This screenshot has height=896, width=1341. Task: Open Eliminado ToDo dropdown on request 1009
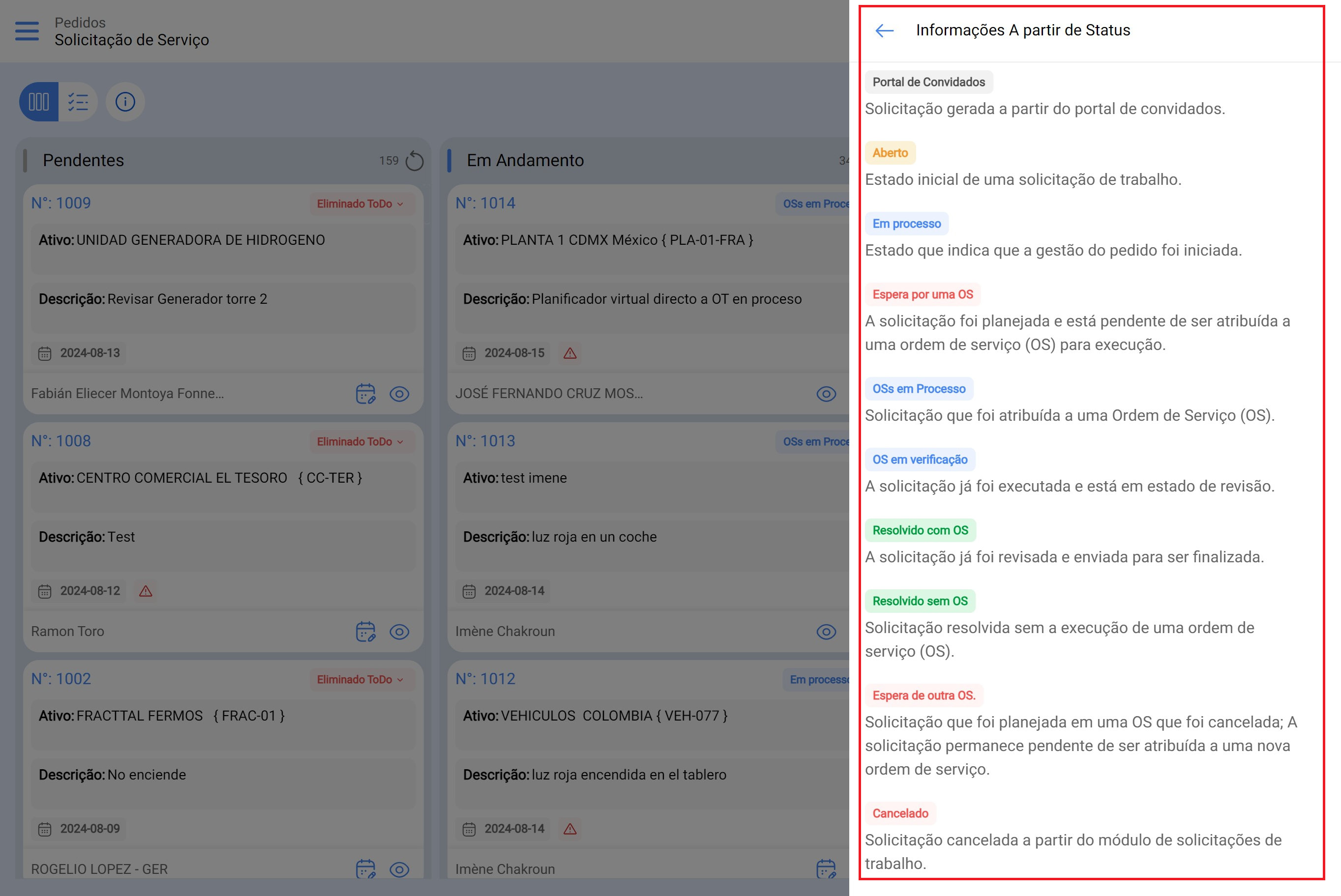361,204
